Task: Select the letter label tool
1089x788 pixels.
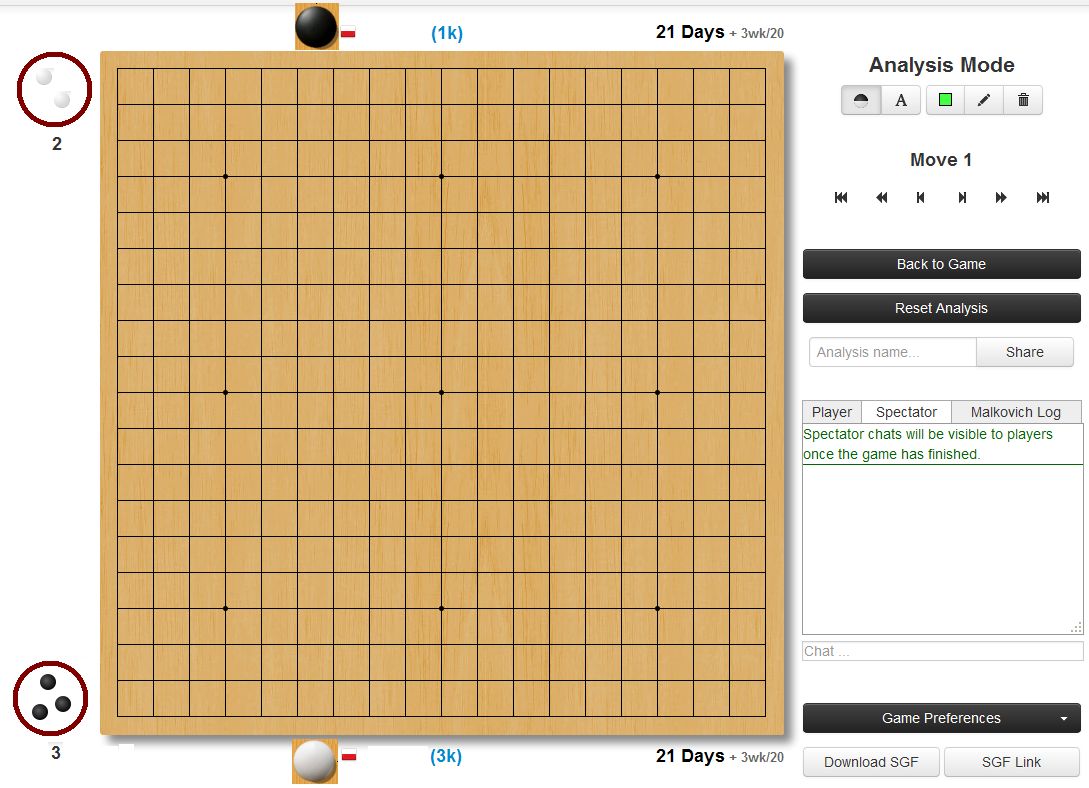Action: pos(901,100)
